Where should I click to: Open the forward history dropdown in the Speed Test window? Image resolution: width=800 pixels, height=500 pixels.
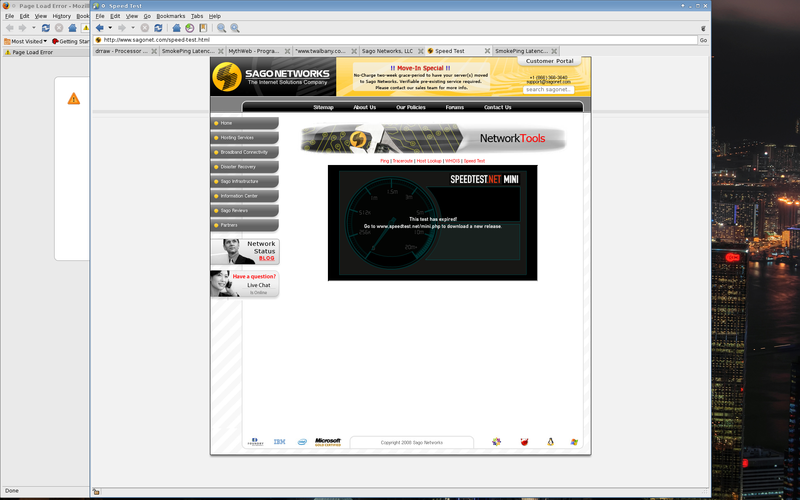coord(133,28)
